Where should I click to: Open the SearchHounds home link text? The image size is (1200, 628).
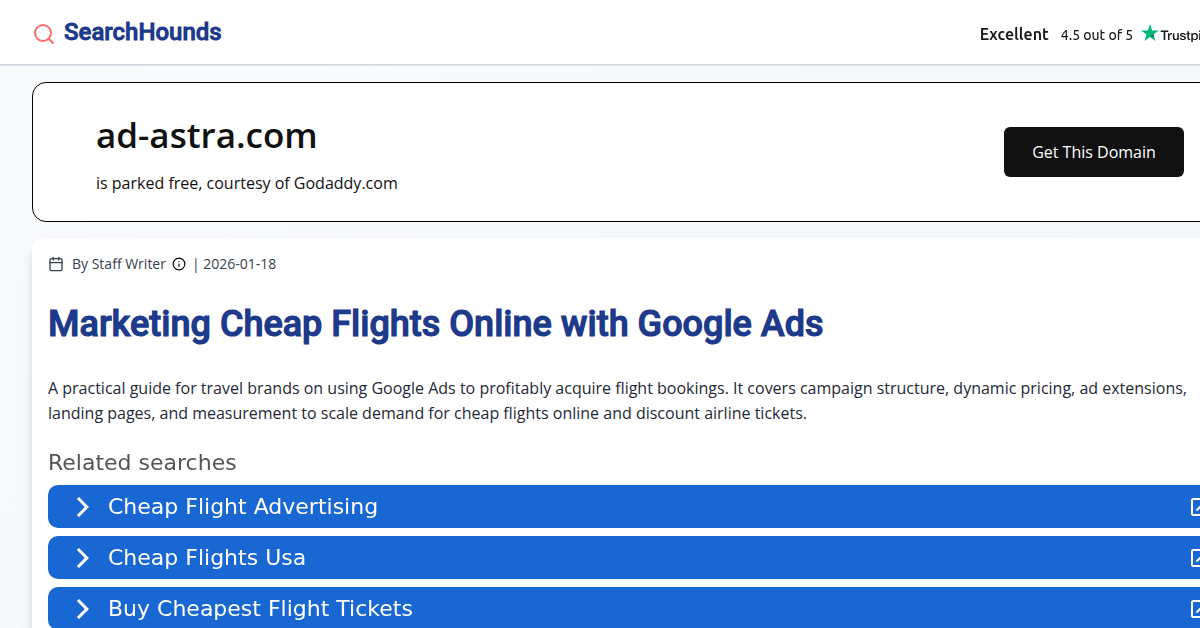[142, 32]
